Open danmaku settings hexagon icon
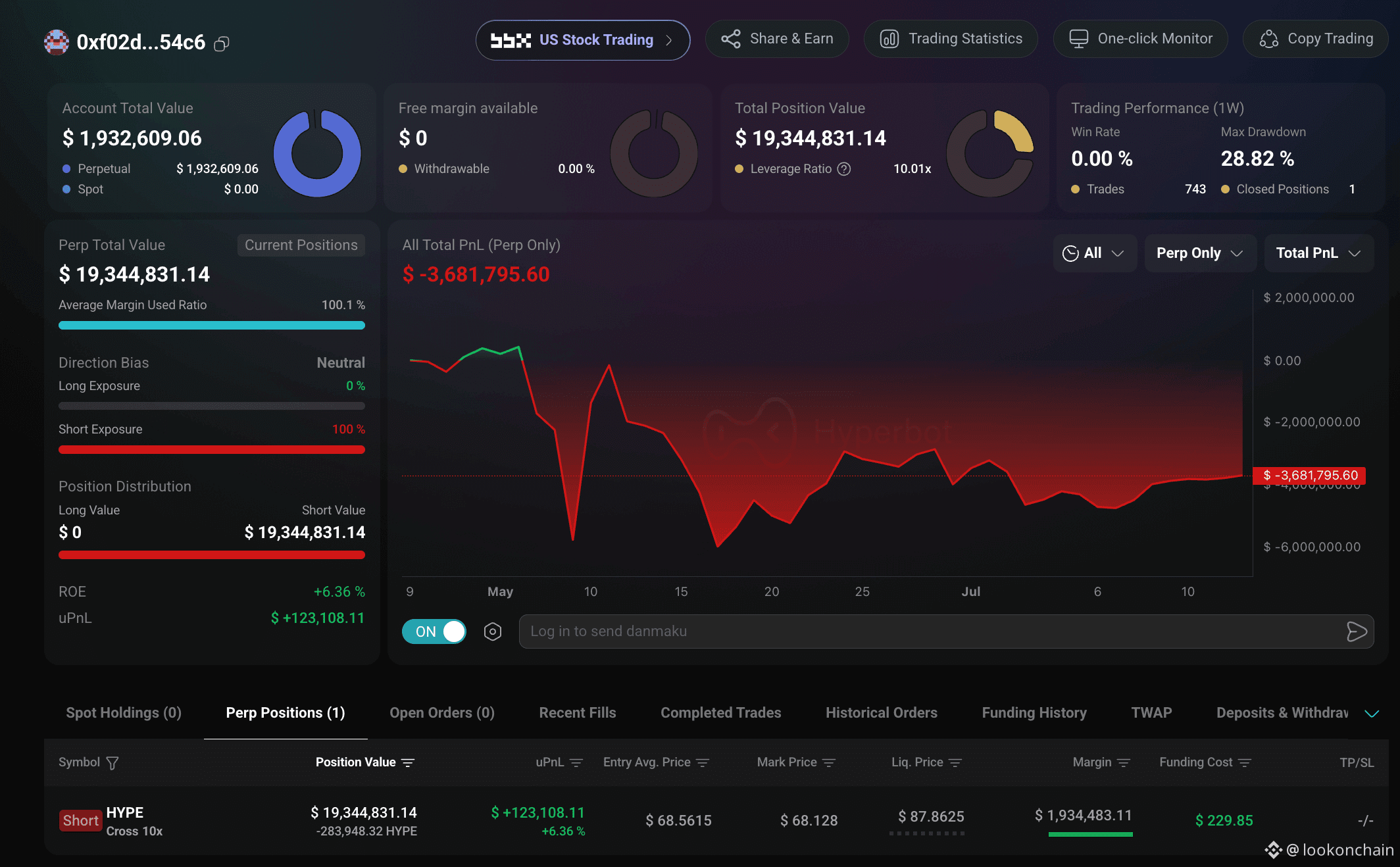Image resolution: width=1400 pixels, height=867 pixels. click(493, 632)
